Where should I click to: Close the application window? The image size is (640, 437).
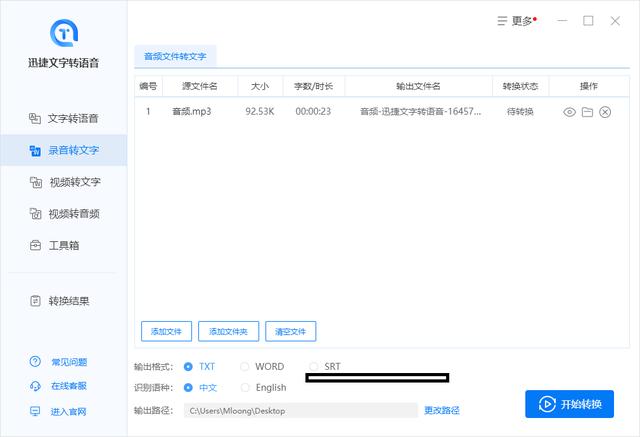pos(615,21)
